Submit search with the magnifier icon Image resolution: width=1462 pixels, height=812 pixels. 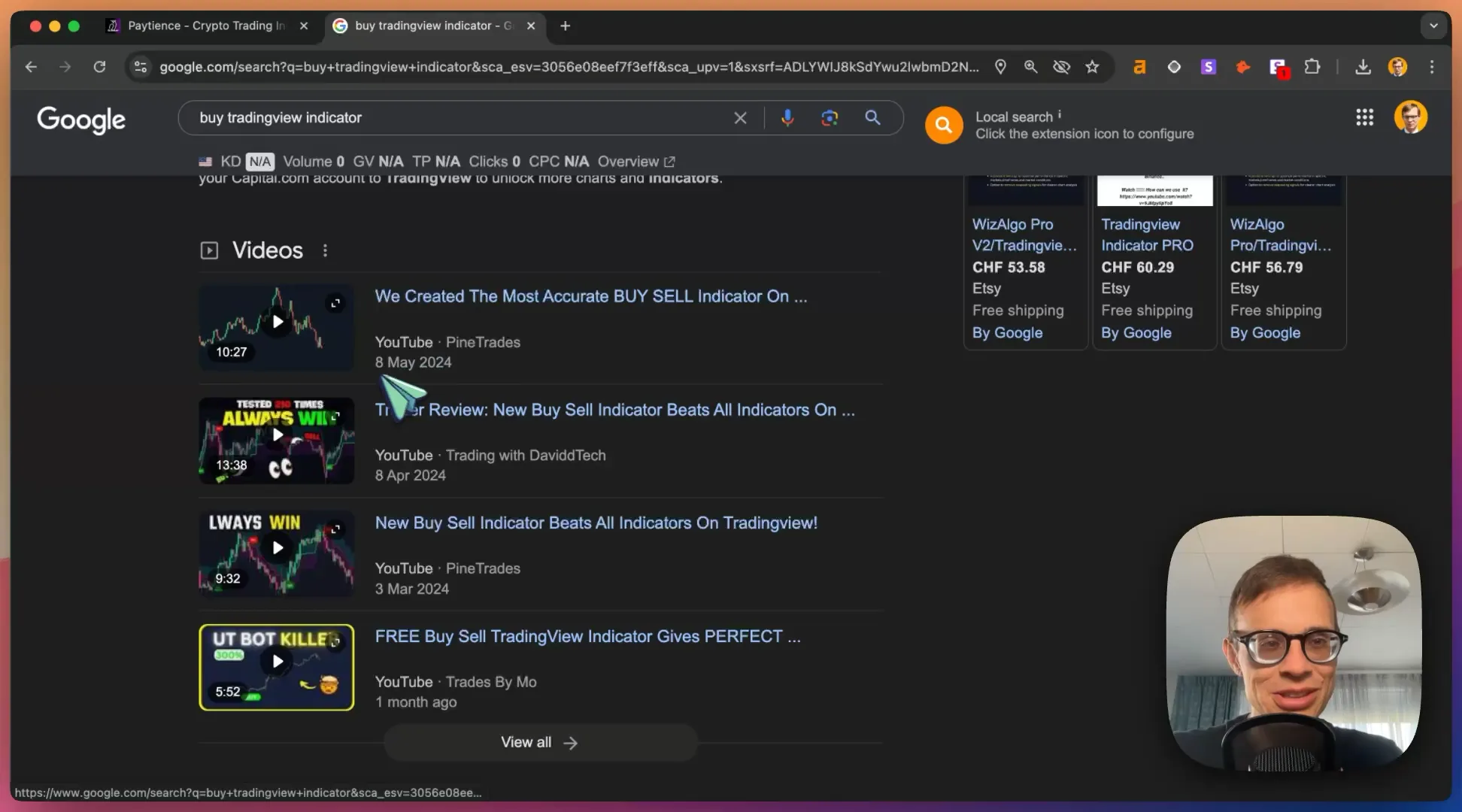pos(872,118)
